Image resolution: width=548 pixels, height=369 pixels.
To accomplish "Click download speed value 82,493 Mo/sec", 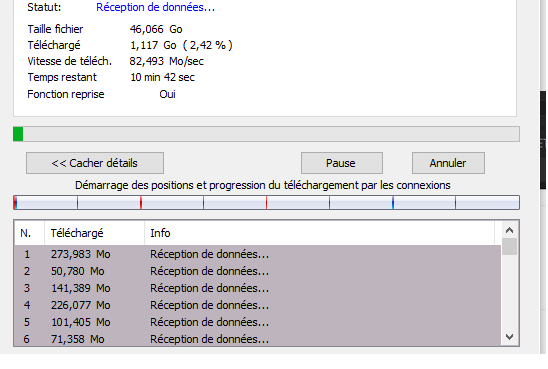I will pyautogui.click(x=167, y=62).
